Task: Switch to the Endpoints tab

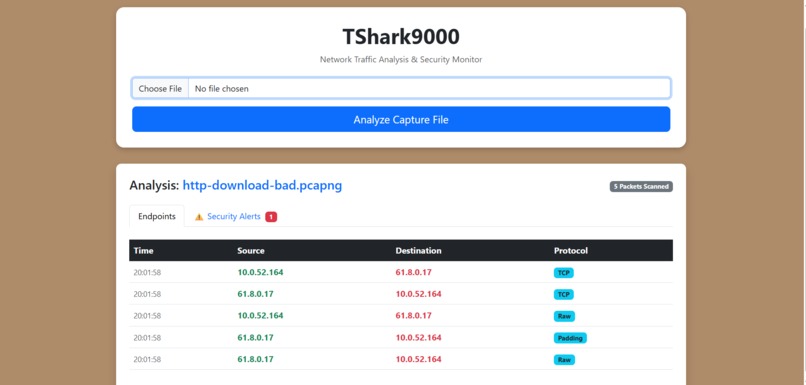Action: [x=157, y=216]
